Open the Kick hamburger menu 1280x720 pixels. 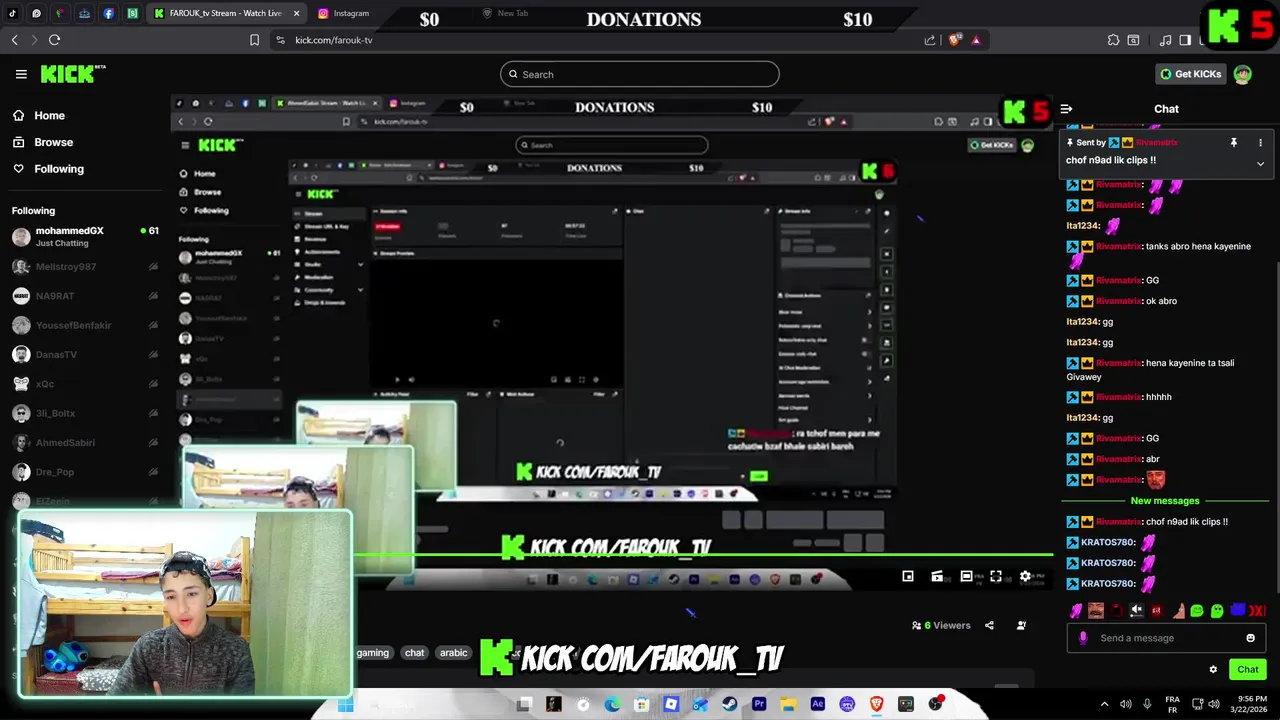coord(21,74)
